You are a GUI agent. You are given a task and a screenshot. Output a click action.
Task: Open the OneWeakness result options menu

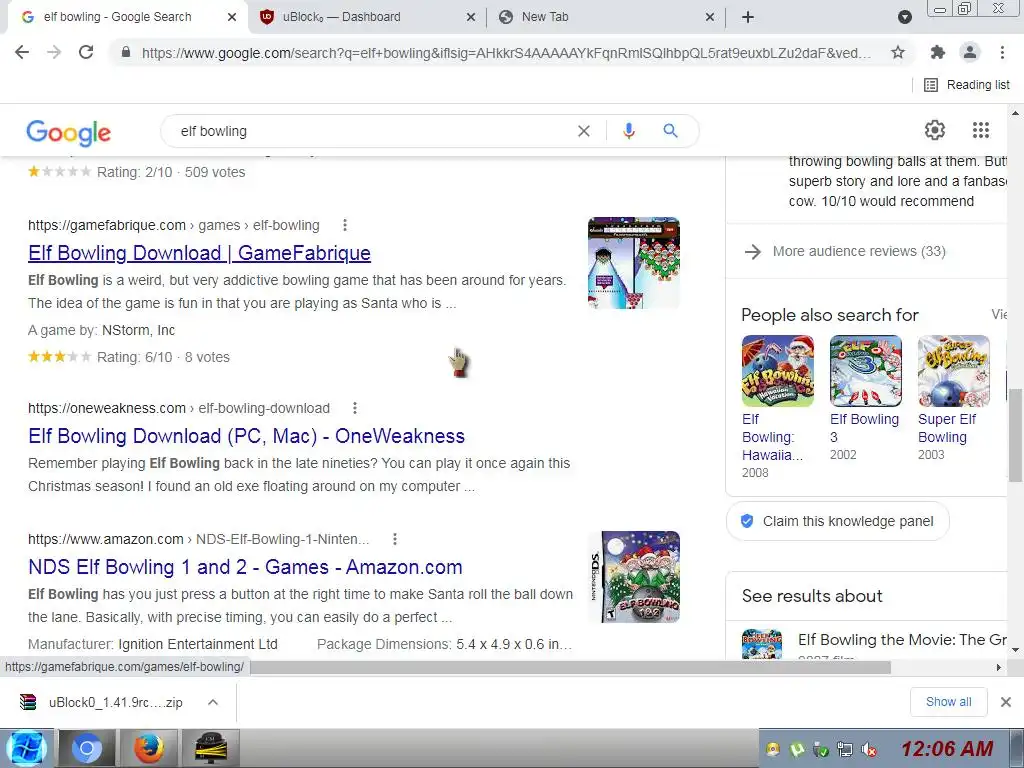(x=355, y=408)
